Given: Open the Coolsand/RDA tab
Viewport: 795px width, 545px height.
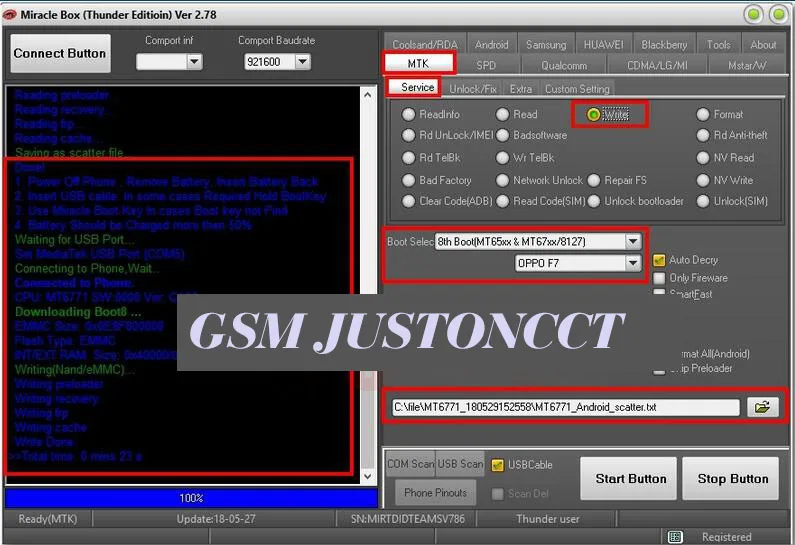Looking at the screenshot, I should 424,45.
